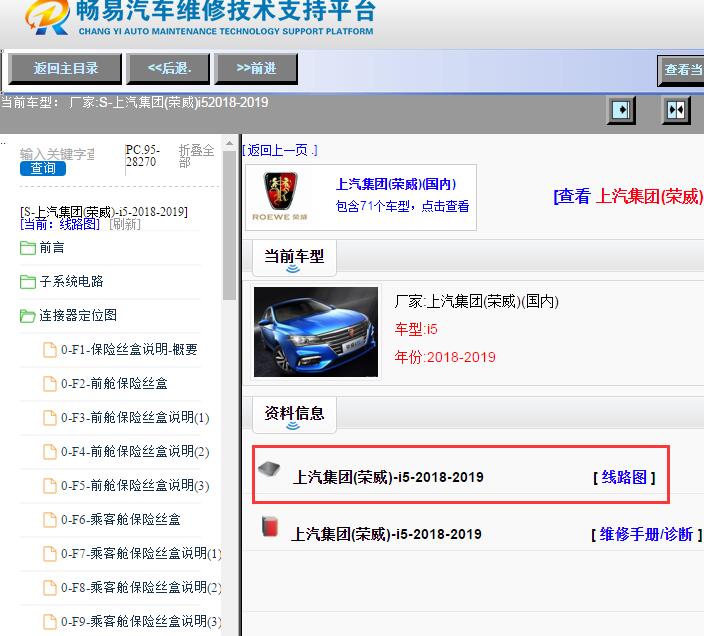
Task: Click the red book icon beside 维修手册
Action: tap(269, 526)
